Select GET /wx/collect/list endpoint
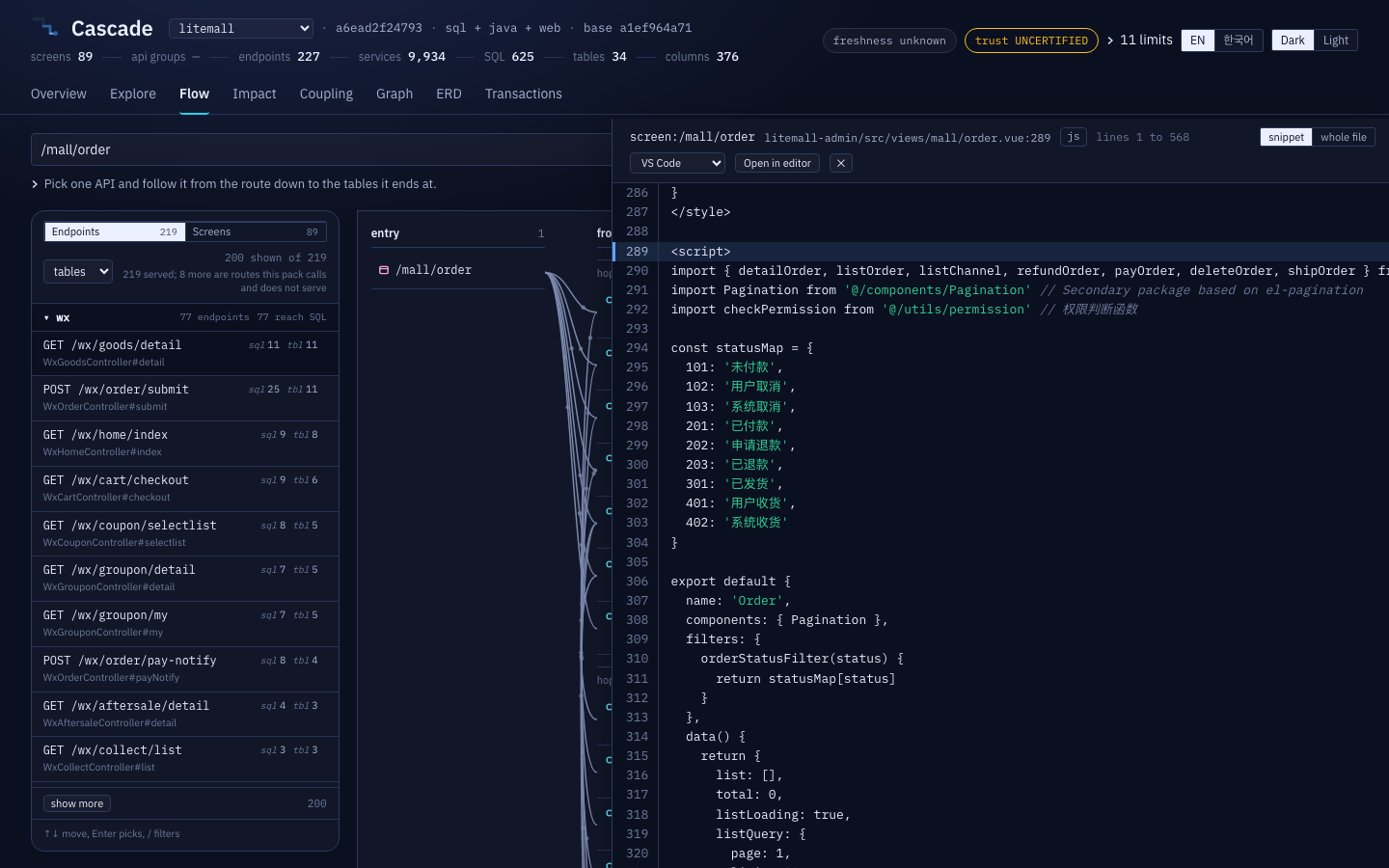Viewport: 1389px width, 868px height. (185, 758)
